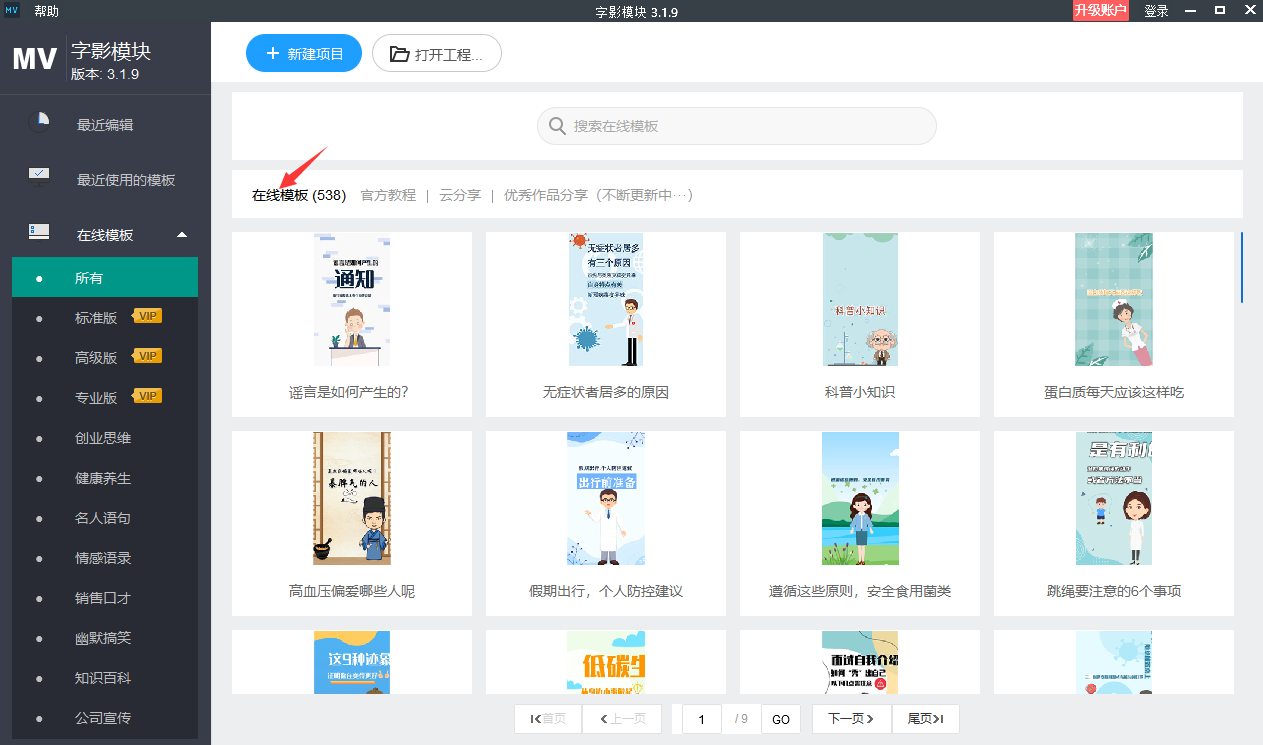
Task: Open a project with 打开工程 button
Action: [437, 54]
